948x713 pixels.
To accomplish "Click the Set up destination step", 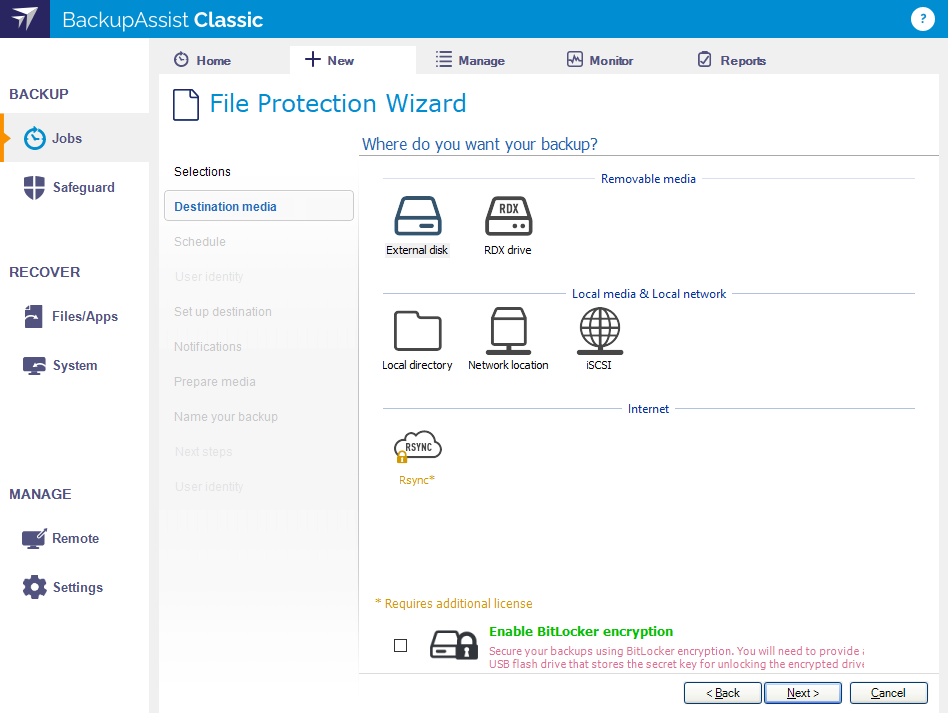I will pos(222,312).
